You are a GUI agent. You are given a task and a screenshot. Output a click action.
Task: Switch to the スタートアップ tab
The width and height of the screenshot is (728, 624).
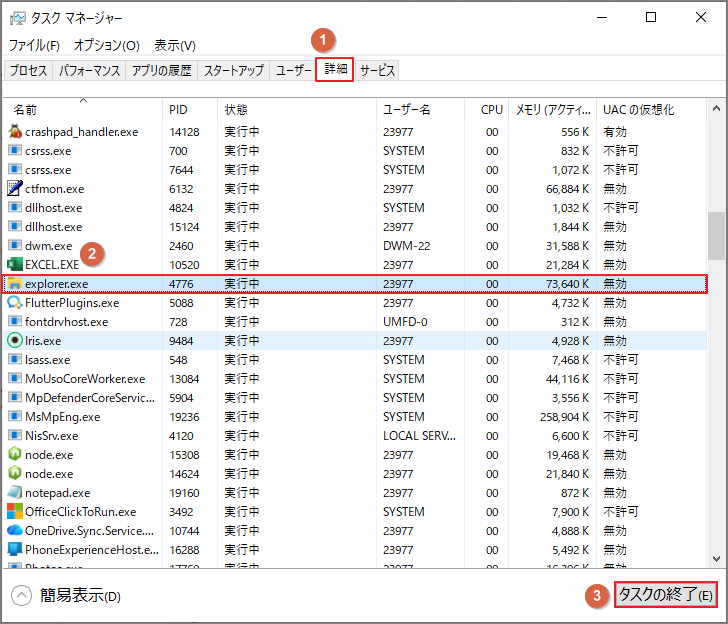234,71
